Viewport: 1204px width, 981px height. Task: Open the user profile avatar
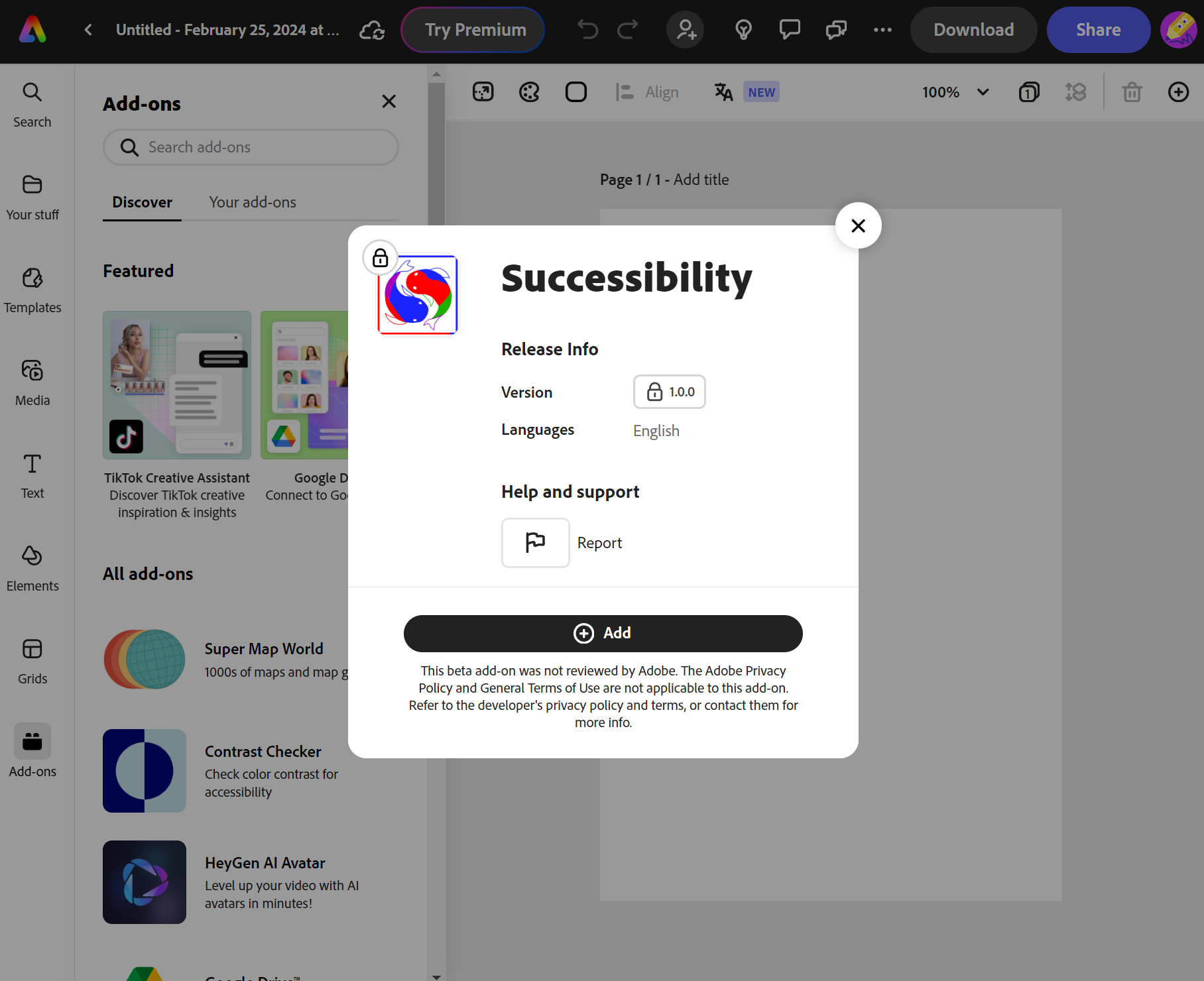click(1179, 30)
